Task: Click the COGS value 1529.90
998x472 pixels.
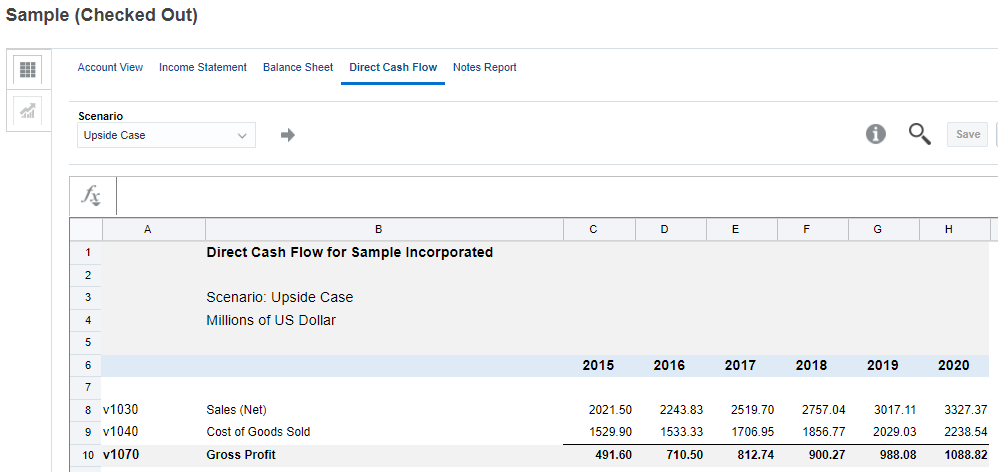Action: pyautogui.click(x=600, y=433)
